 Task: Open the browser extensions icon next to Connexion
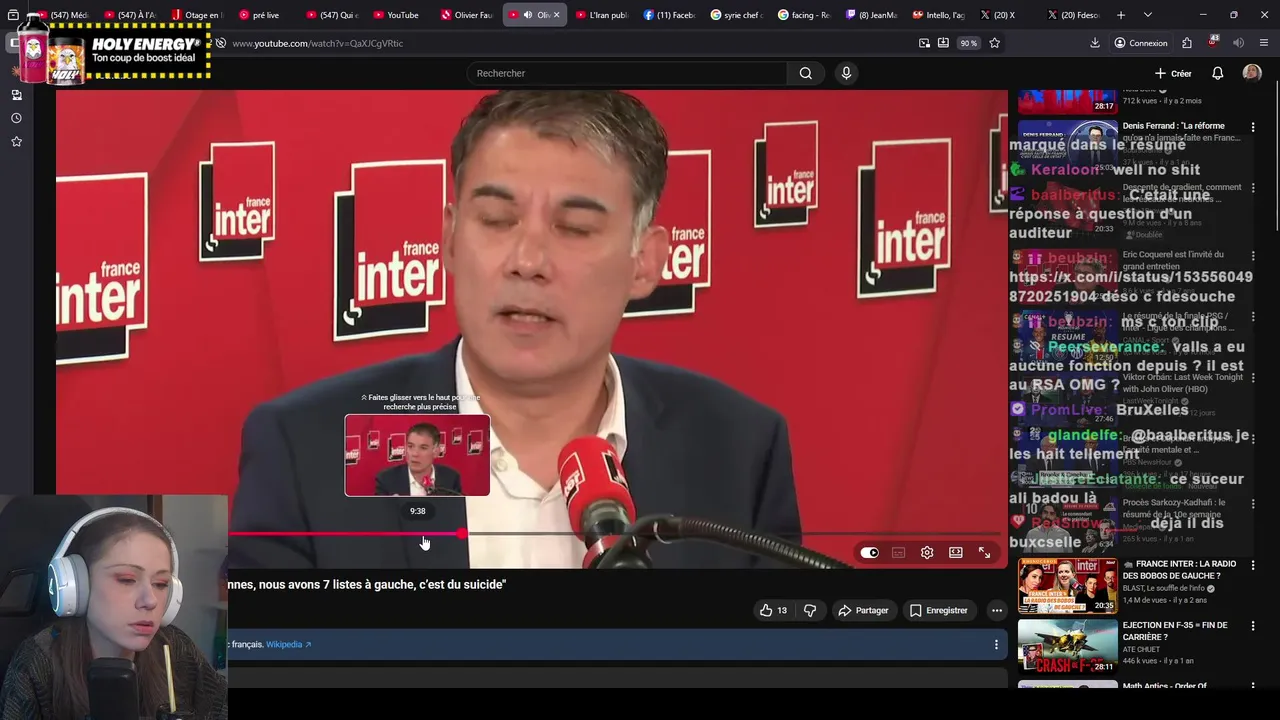coord(1186,43)
